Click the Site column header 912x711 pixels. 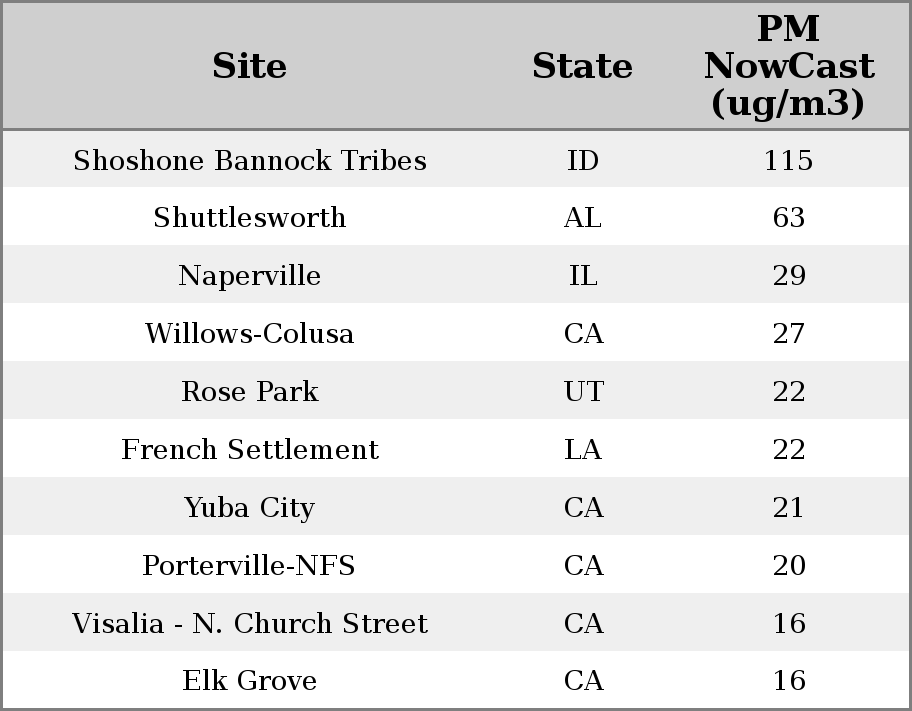249,67
